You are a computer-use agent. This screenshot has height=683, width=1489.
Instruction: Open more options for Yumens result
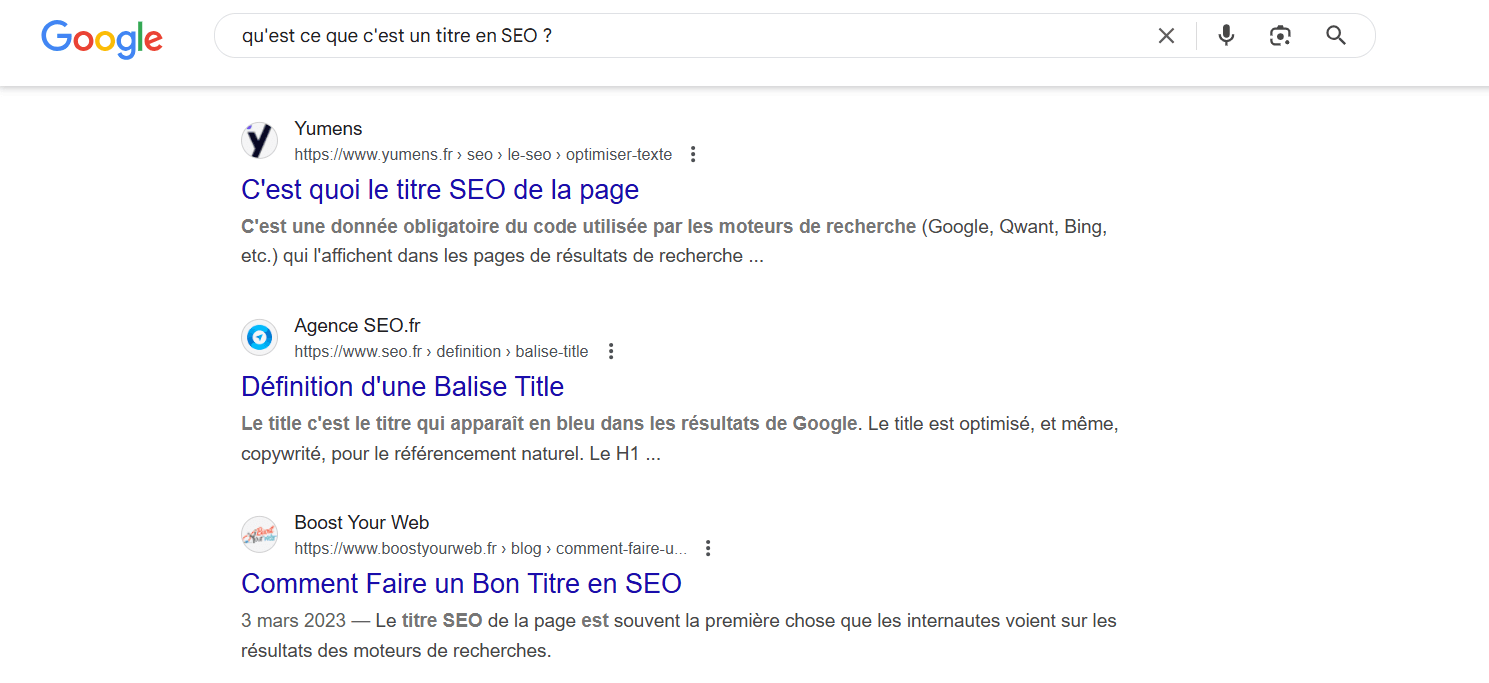693,155
